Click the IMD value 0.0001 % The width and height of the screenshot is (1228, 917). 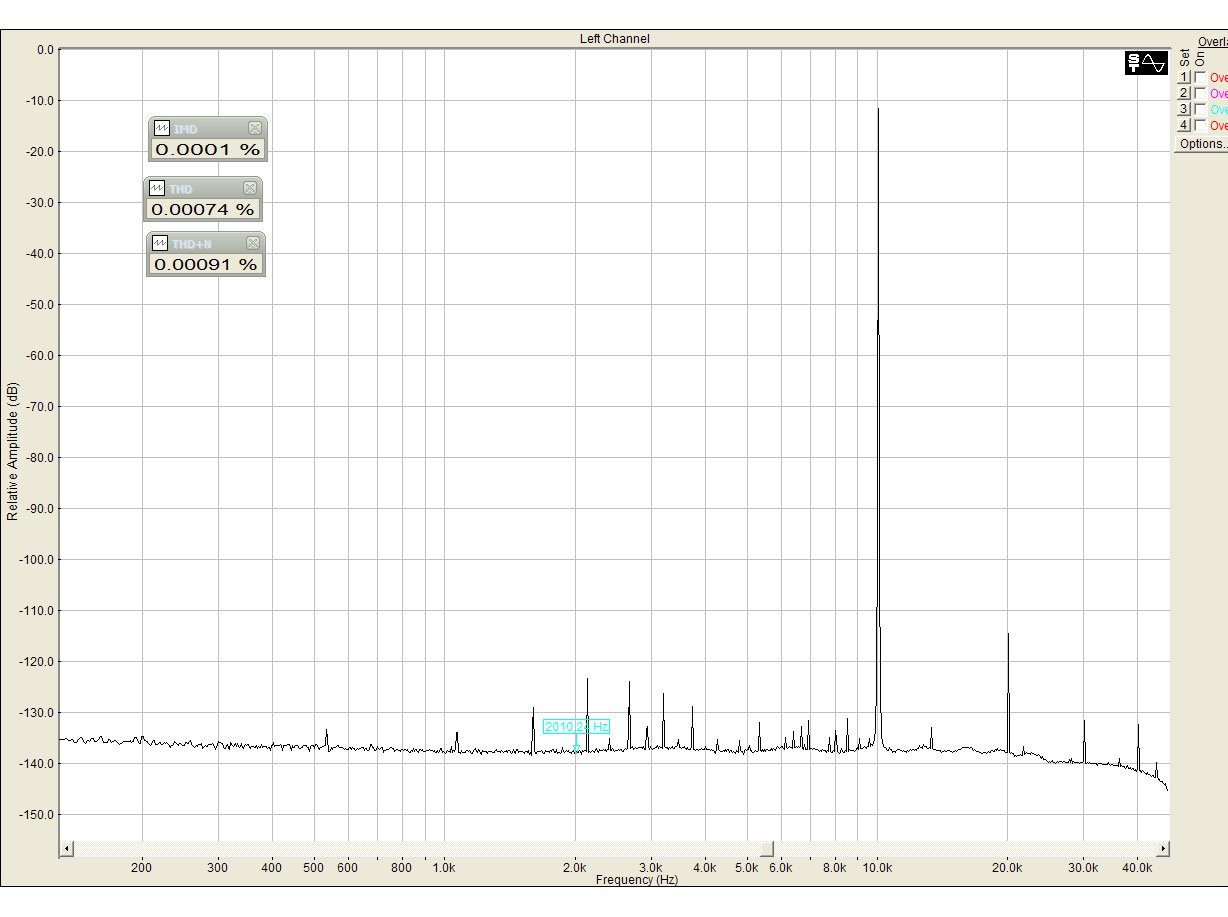coord(207,150)
